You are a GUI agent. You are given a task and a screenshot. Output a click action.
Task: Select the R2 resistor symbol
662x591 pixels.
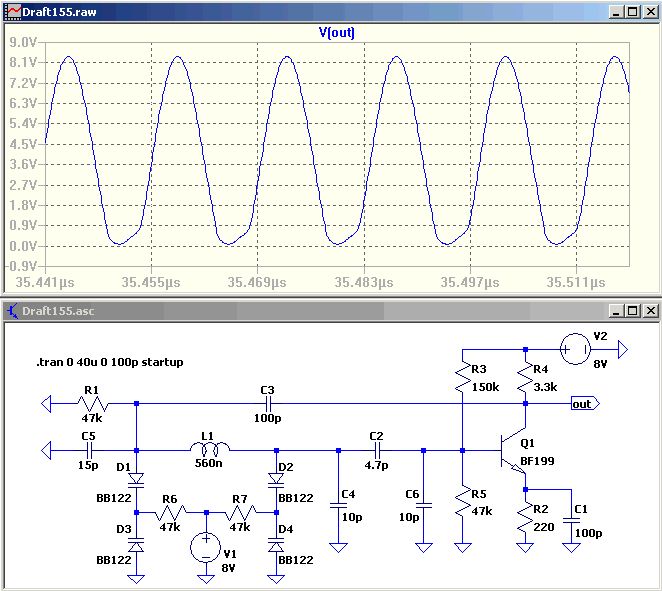point(525,518)
